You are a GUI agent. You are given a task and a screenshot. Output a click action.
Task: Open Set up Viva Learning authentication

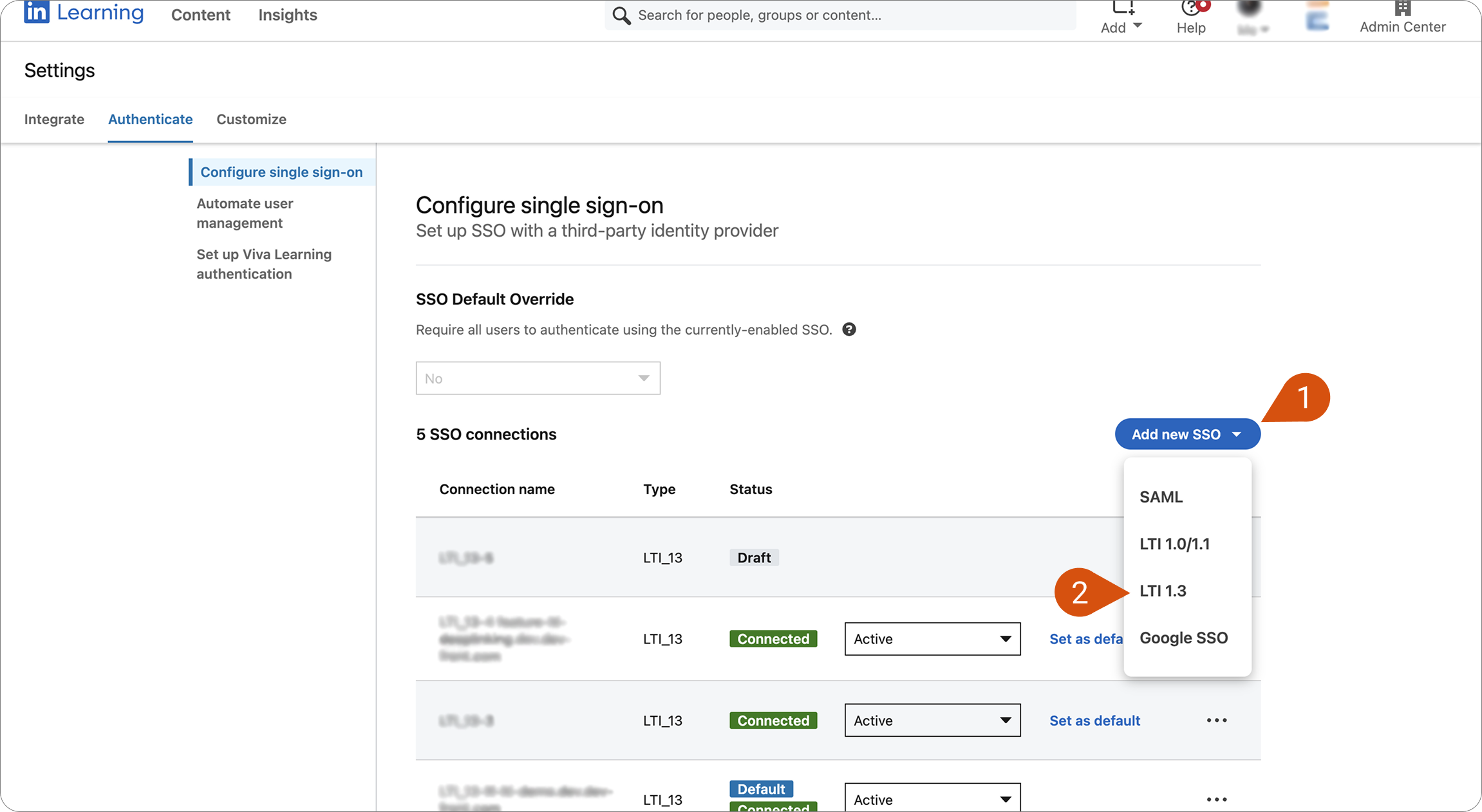point(264,264)
